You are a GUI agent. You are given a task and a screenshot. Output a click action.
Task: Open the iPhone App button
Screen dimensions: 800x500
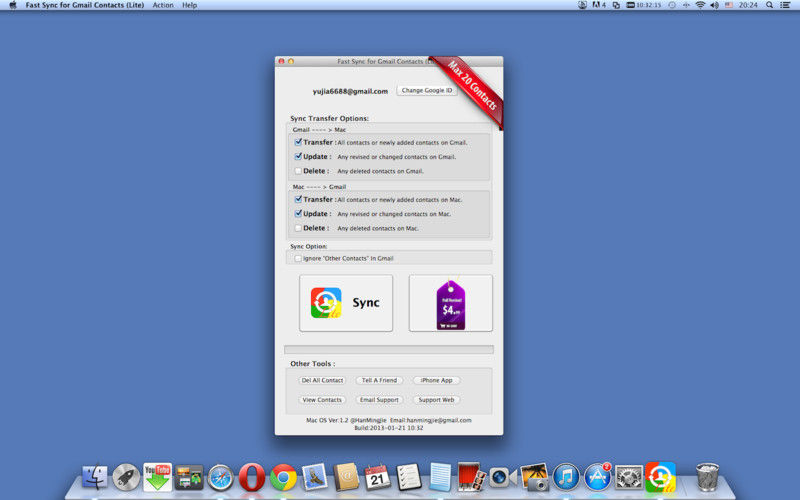coord(436,381)
